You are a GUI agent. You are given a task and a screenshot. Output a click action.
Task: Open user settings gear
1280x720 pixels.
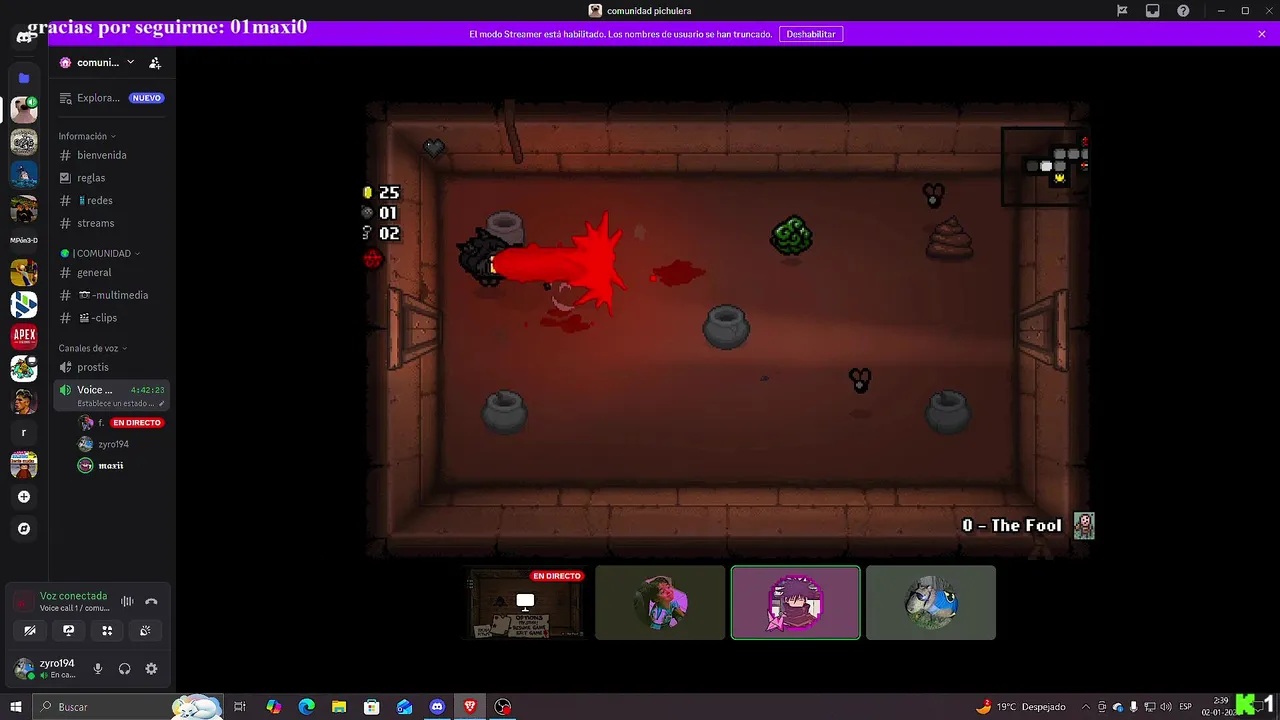(151, 669)
